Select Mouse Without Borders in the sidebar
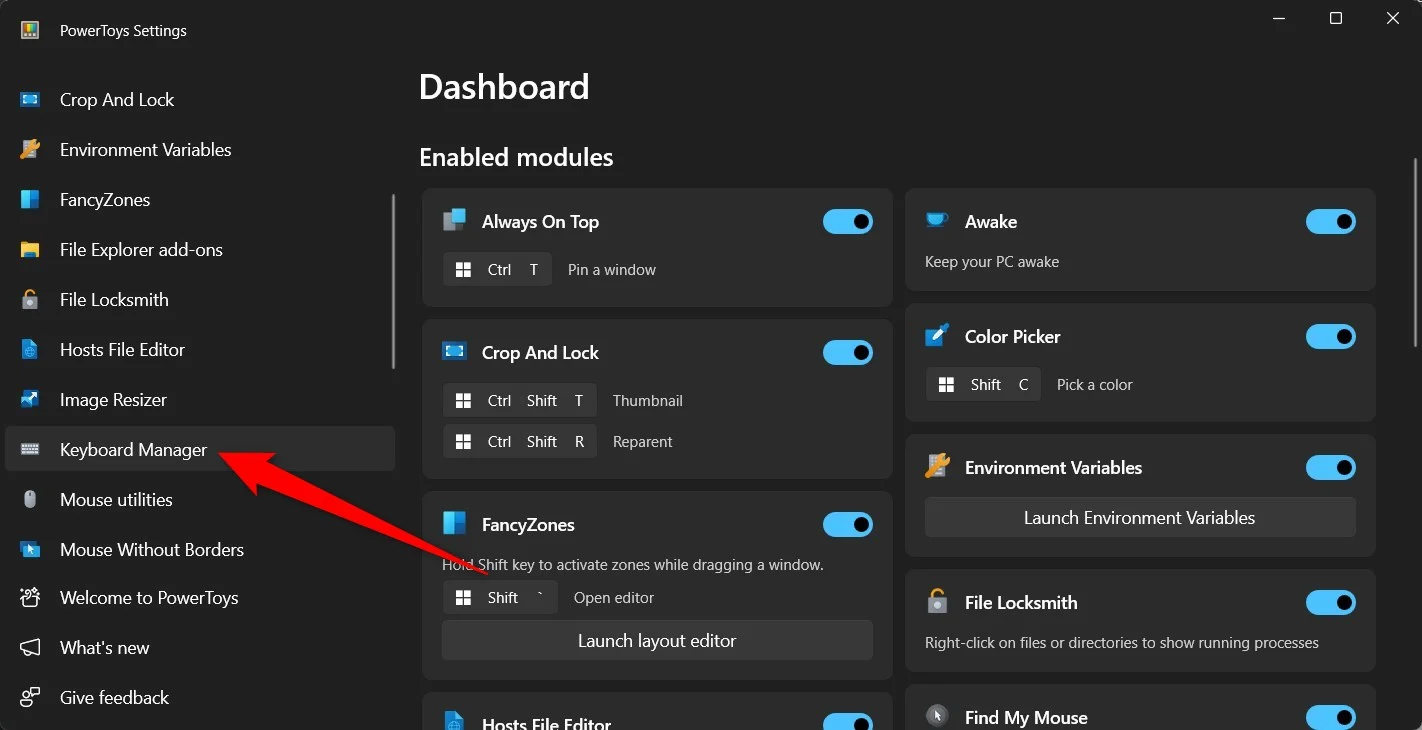1422x730 pixels. pyautogui.click(x=200, y=549)
